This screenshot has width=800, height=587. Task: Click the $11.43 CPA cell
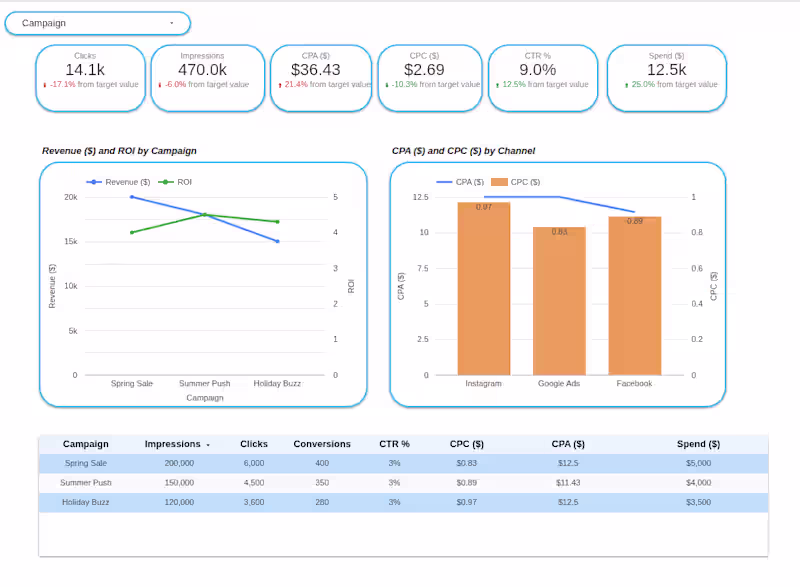pyautogui.click(x=568, y=482)
